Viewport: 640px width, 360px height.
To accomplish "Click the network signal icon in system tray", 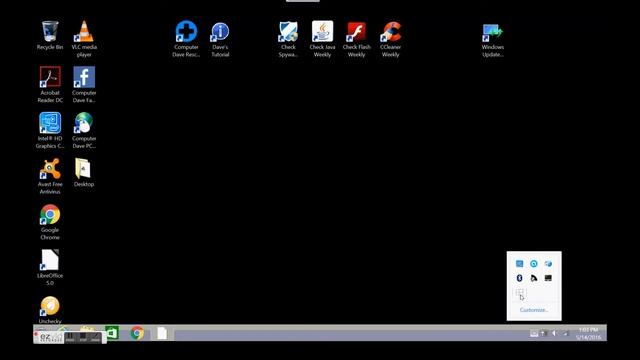I will [565, 333].
